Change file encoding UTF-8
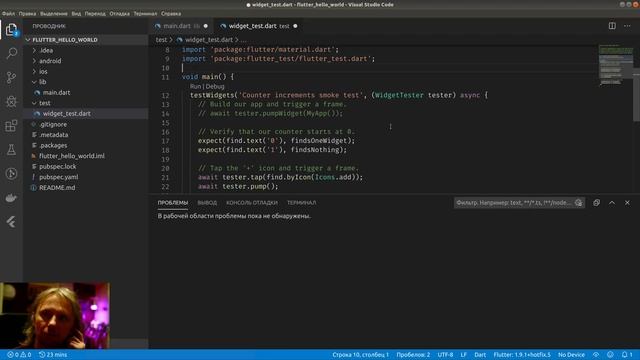The image size is (640, 360). [x=445, y=355]
